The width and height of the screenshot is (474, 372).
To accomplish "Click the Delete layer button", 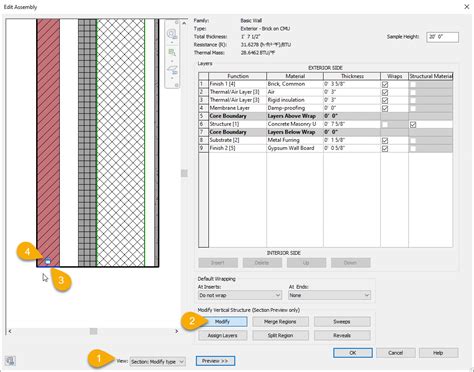I will [262, 263].
